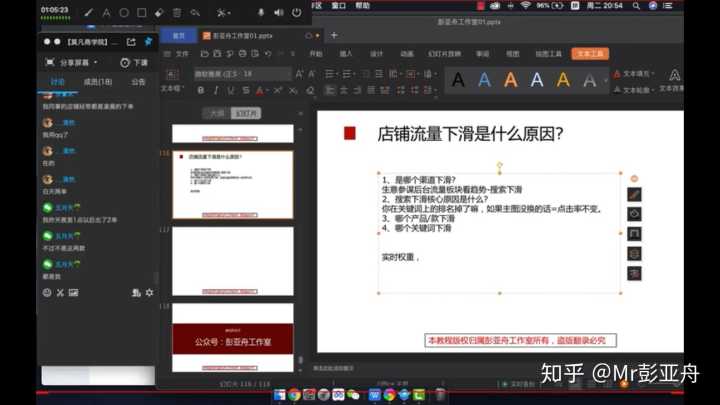Click the speaker volume icon
720x405 pixels.
(279, 13)
